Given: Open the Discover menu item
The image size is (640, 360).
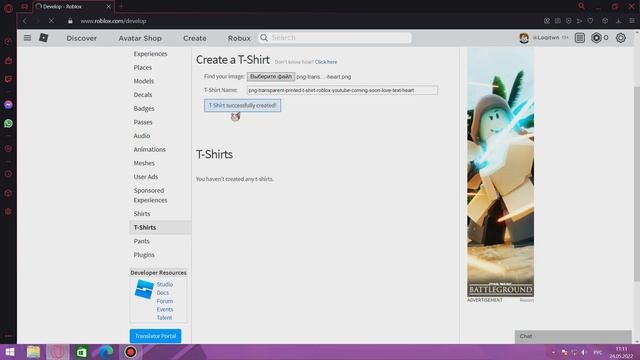Looking at the screenshot, I should tap(82, 38).
